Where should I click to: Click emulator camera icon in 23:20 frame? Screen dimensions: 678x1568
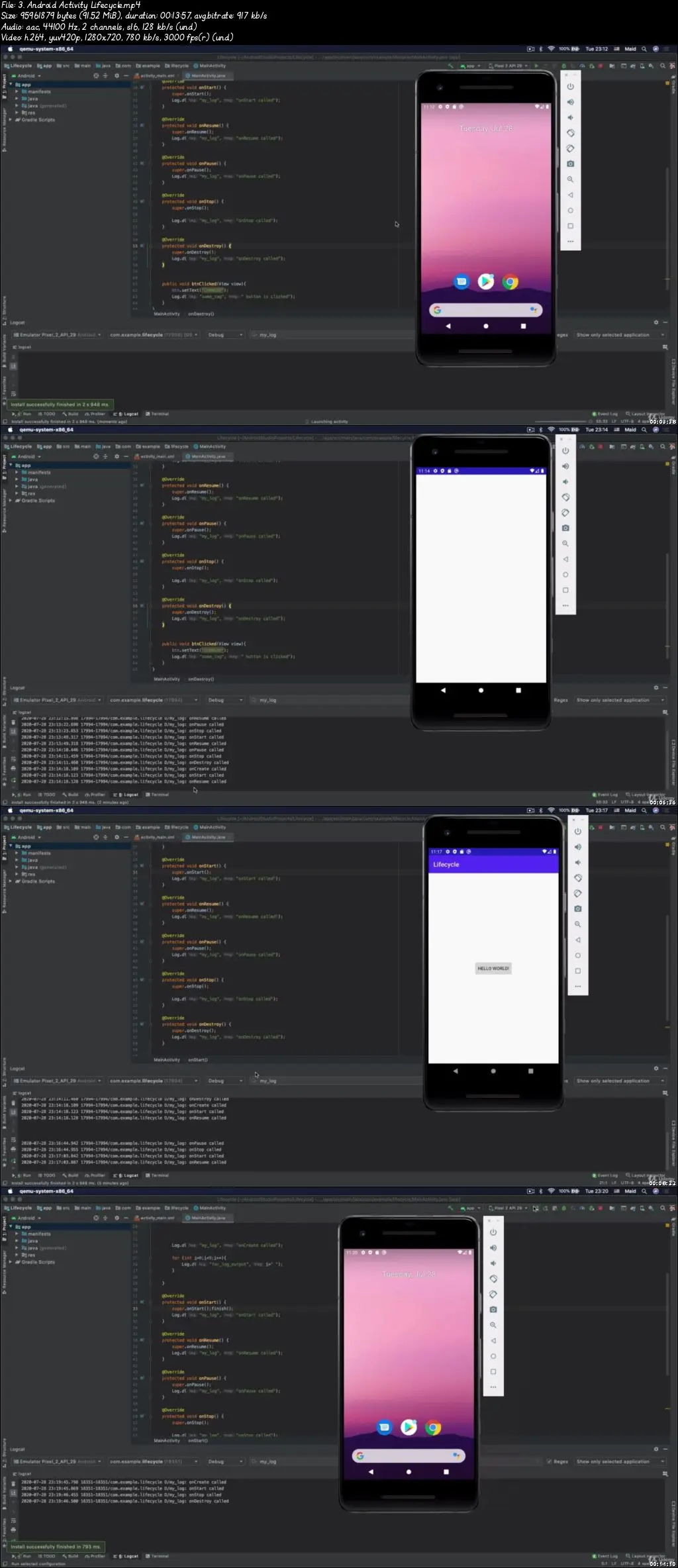[493, 1310]
